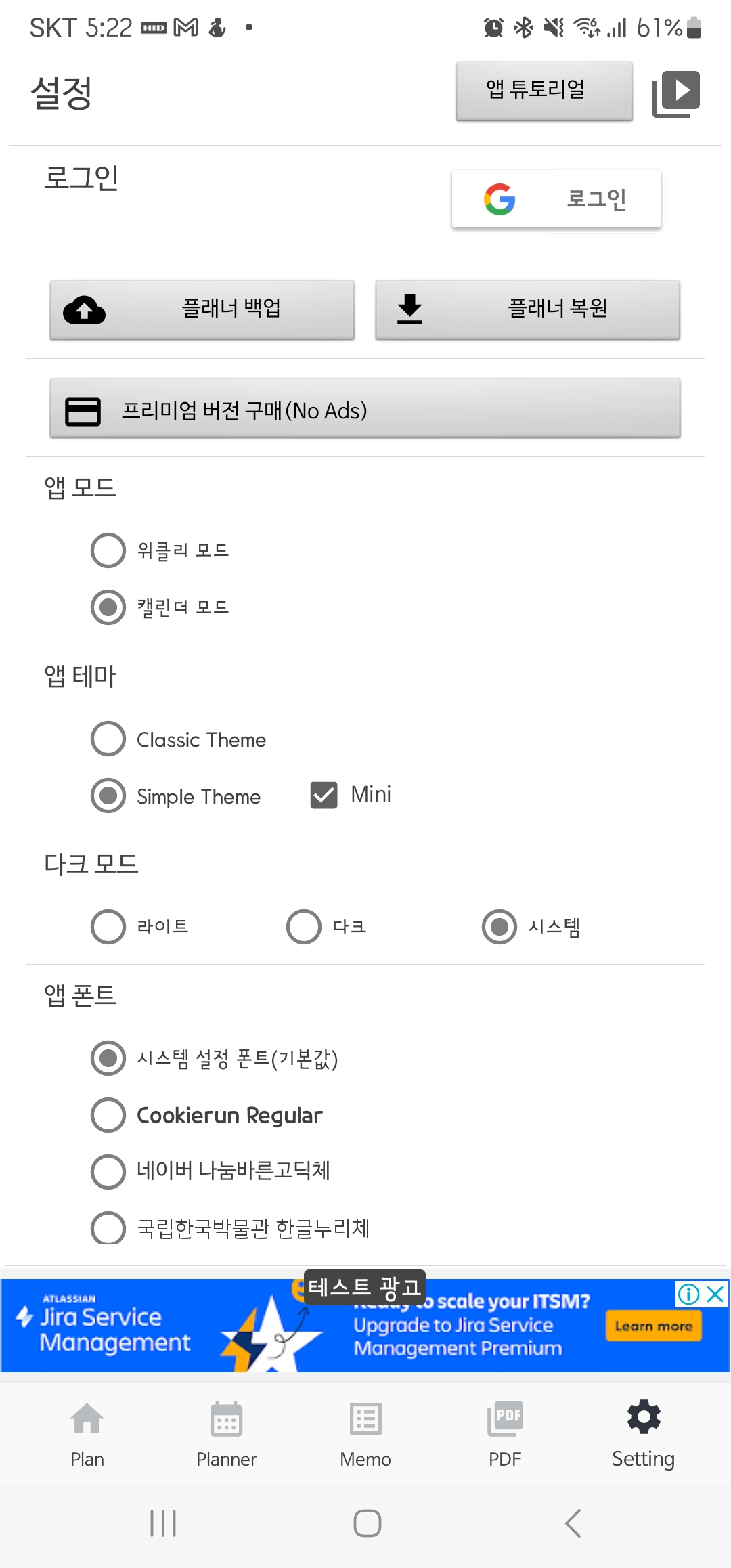Tap the Google logo on login button
The height and width of the screenshot is (1568, 731).
(x=500, y=199)
